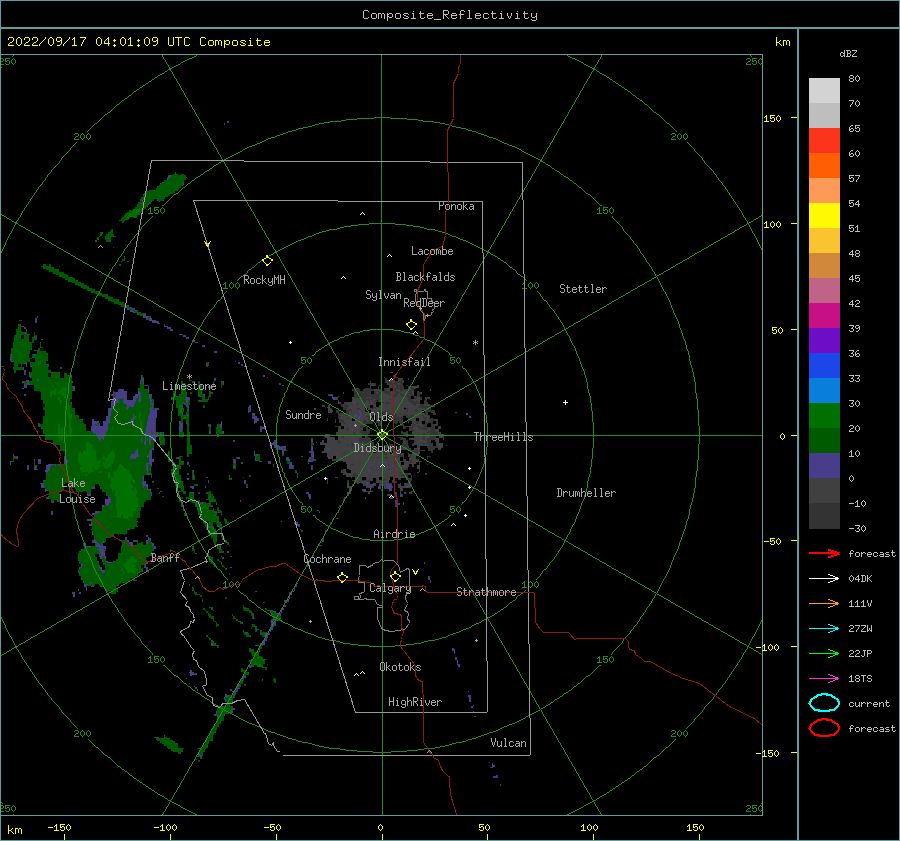
Task: Click the Blackfalds town label
Action: pyautogui.click(x=425, y=277)
